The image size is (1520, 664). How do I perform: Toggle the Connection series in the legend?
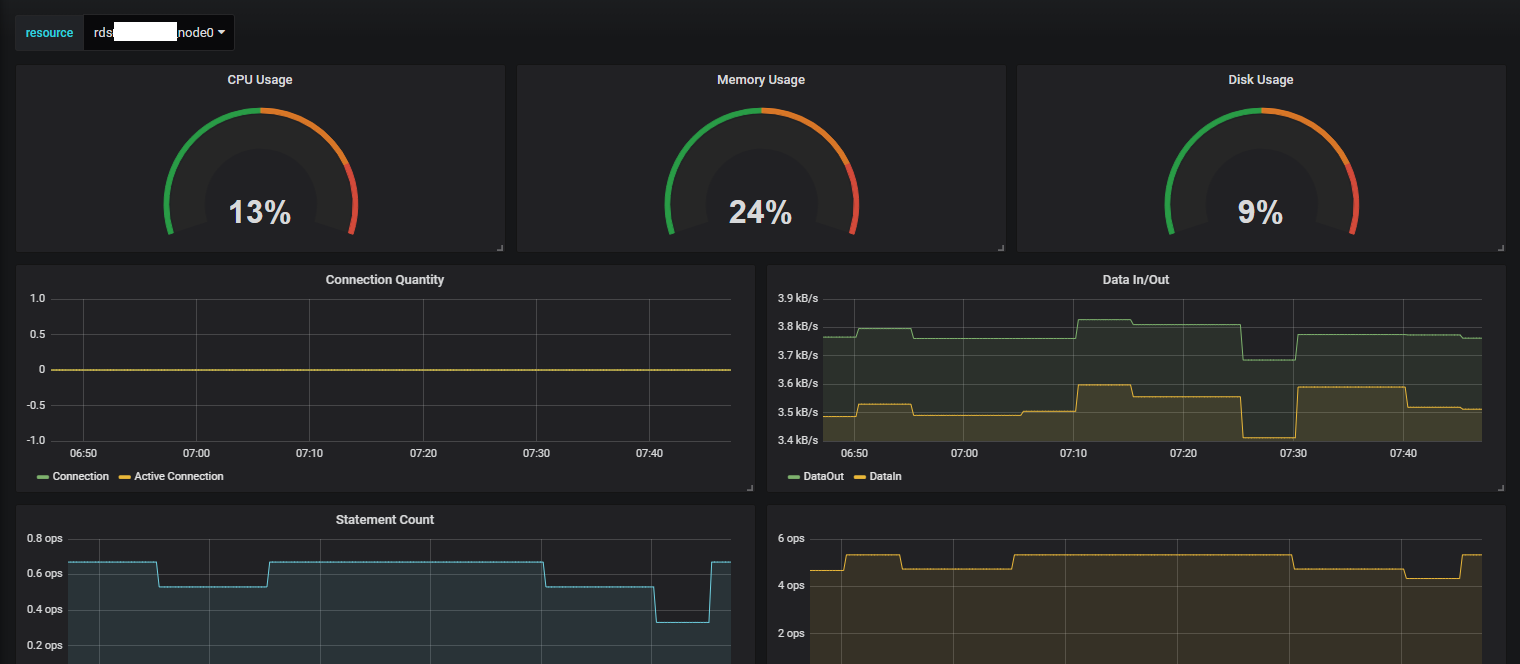[x=80, y=477]
